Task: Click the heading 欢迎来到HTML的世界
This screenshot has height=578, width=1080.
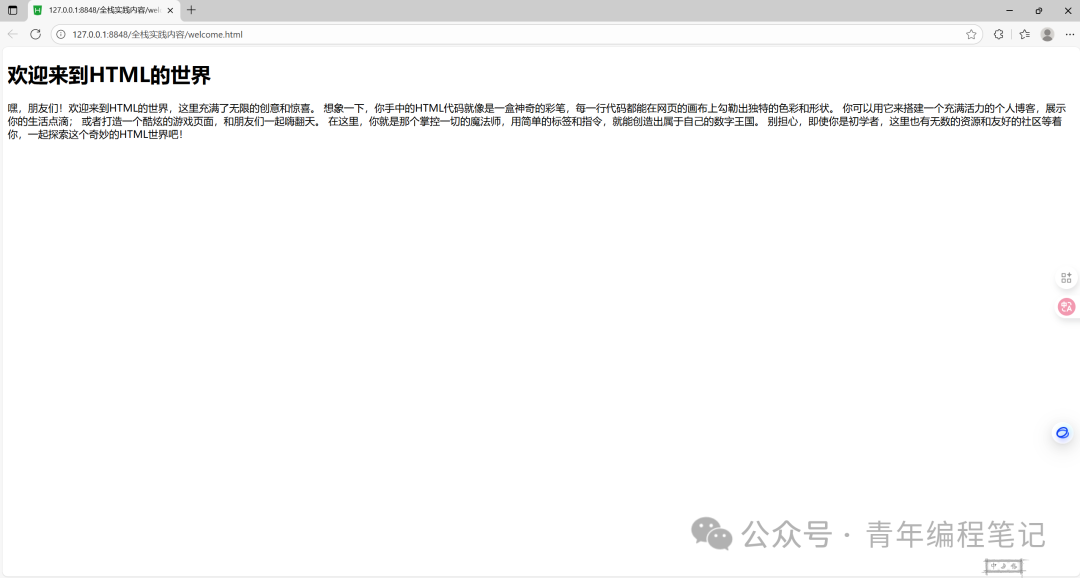Action: click(109, 75)
